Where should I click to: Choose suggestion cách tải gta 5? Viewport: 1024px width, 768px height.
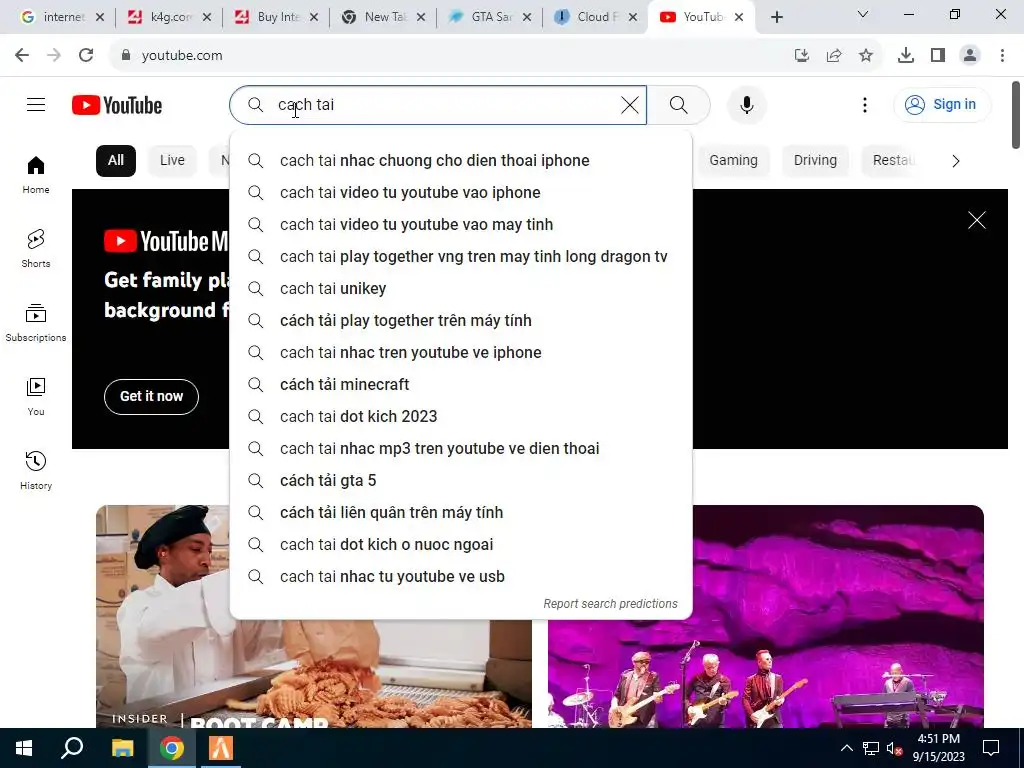(461, 481)
